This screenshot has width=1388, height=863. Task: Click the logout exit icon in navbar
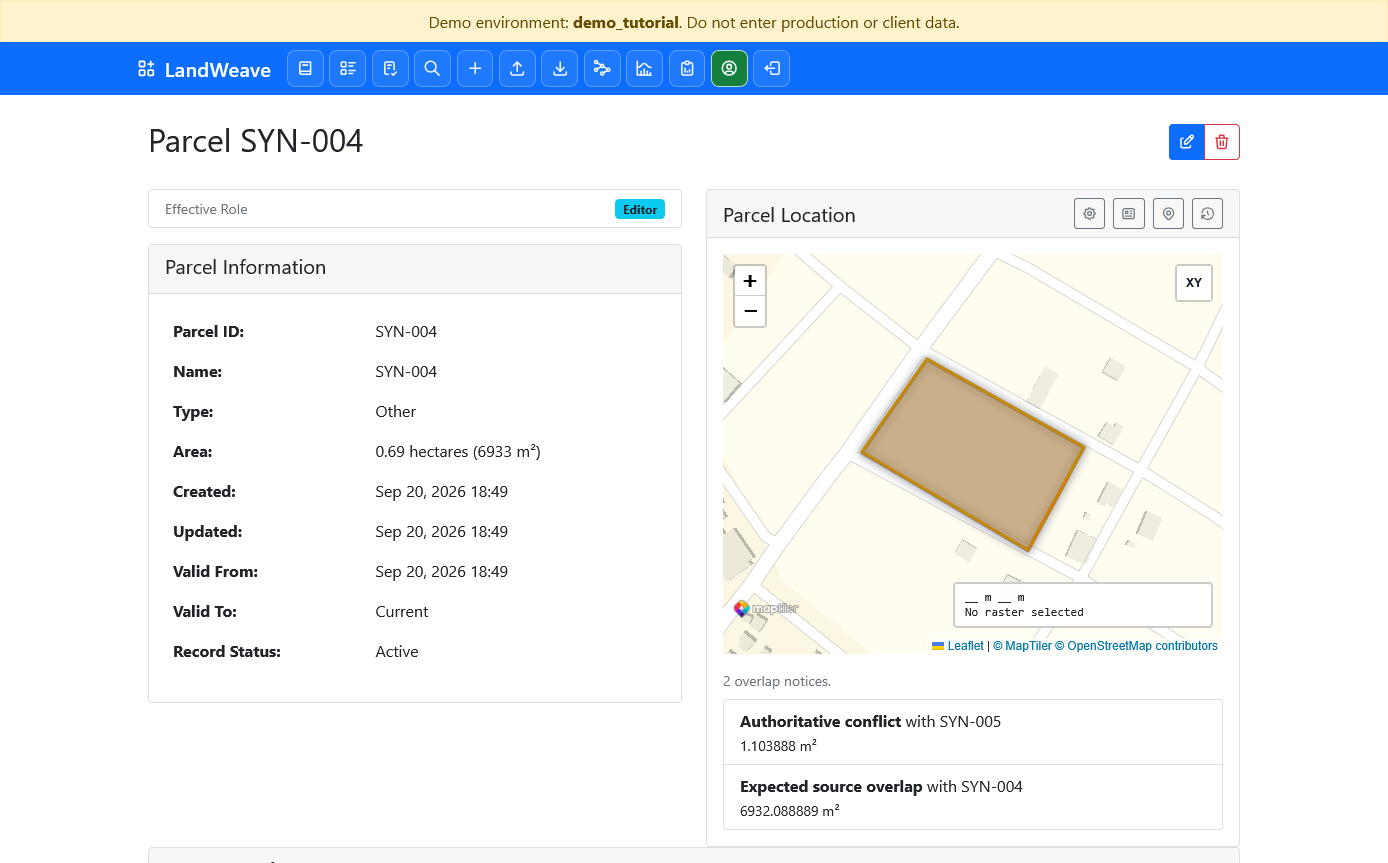pyautogui.click(x=772, y=68)
